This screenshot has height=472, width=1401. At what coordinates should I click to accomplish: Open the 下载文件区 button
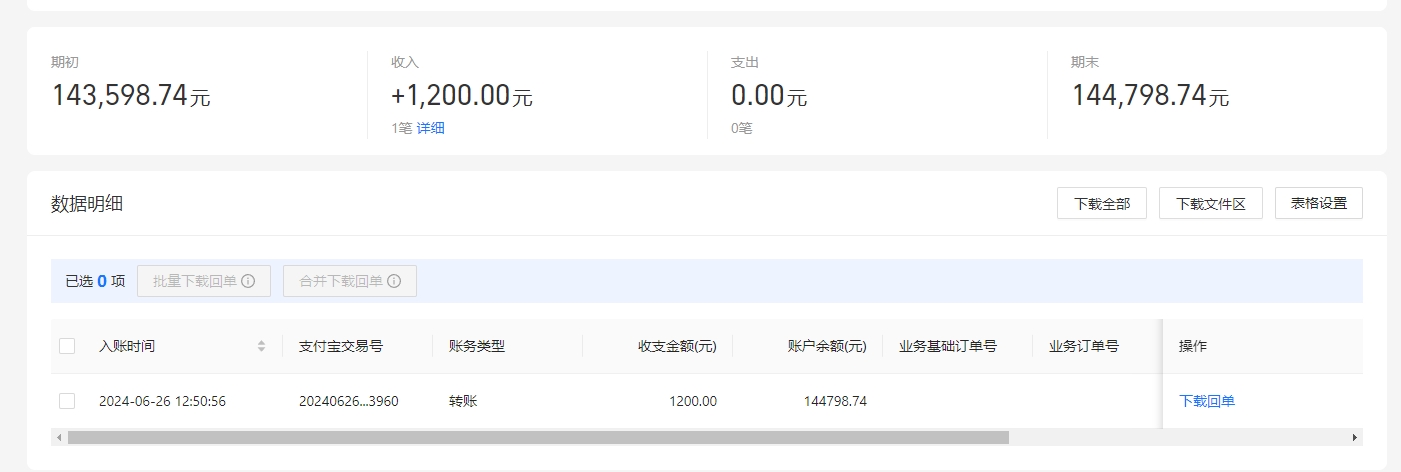click(1211, 203)
